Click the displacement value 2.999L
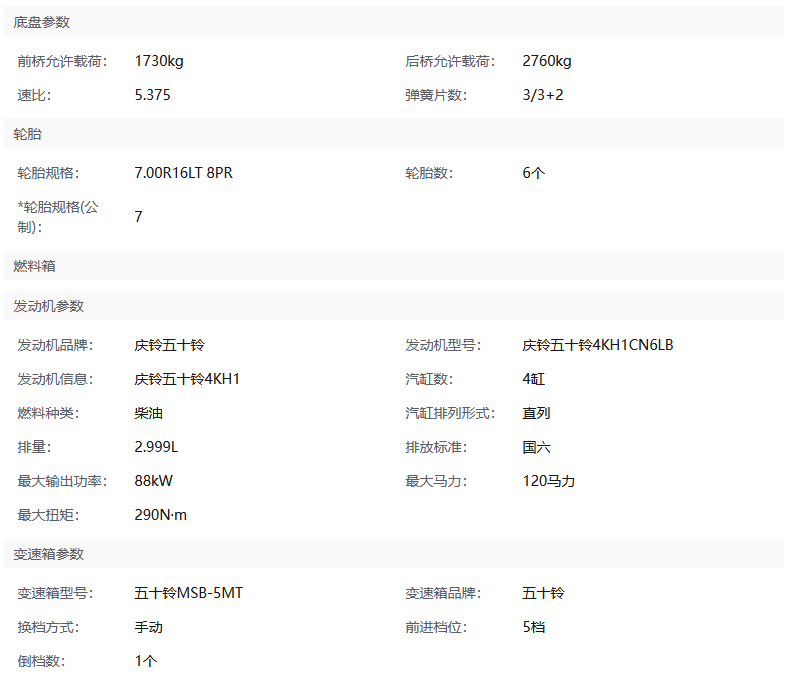The height and width of the screenshot is (676, 789). coord(157,447)
